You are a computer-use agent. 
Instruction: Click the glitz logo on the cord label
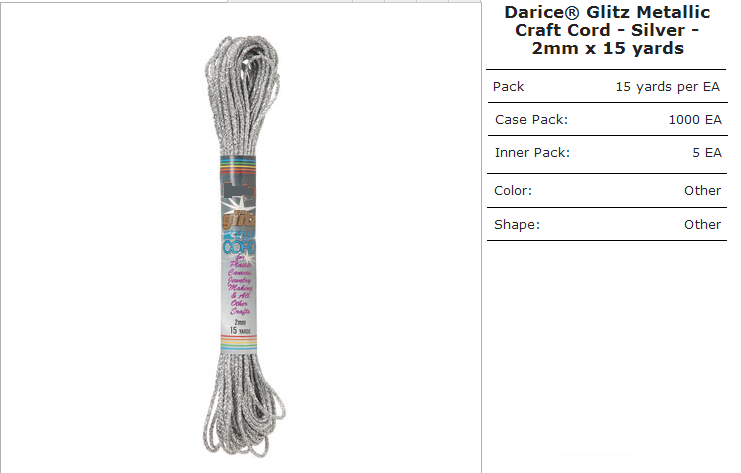(x=239, y=220)
